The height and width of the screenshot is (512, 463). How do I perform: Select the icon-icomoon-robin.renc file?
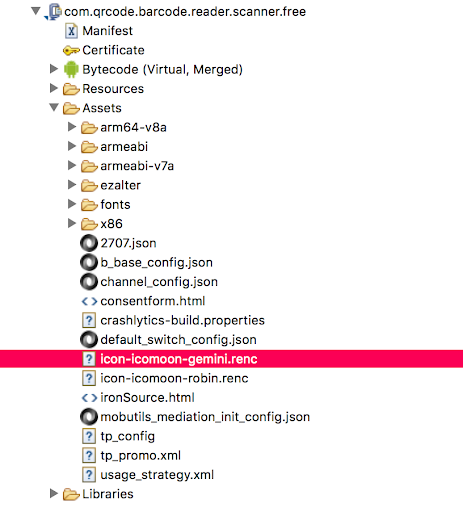[174, 378]
